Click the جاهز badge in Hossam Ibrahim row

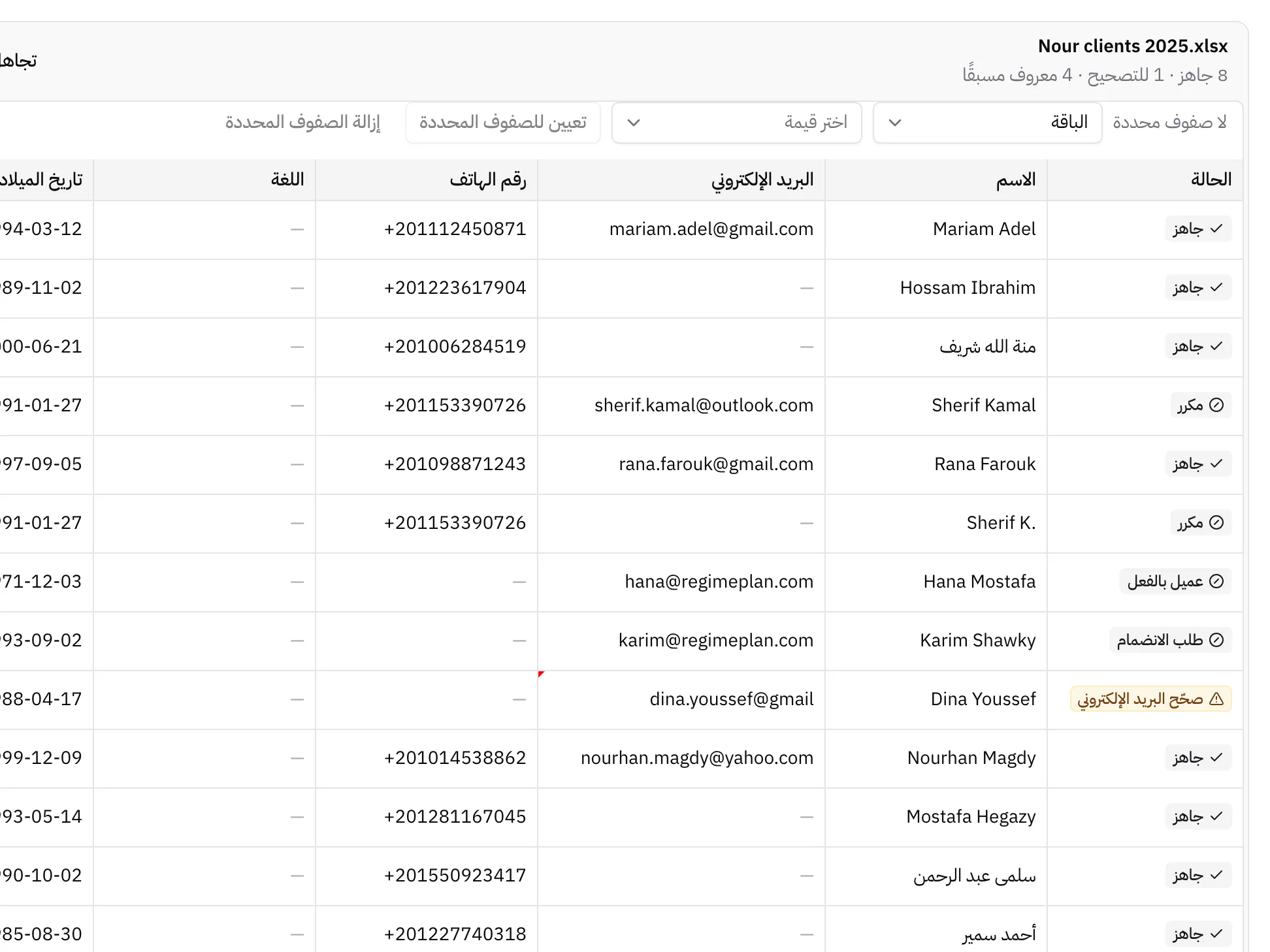[x=1198, y=288]
